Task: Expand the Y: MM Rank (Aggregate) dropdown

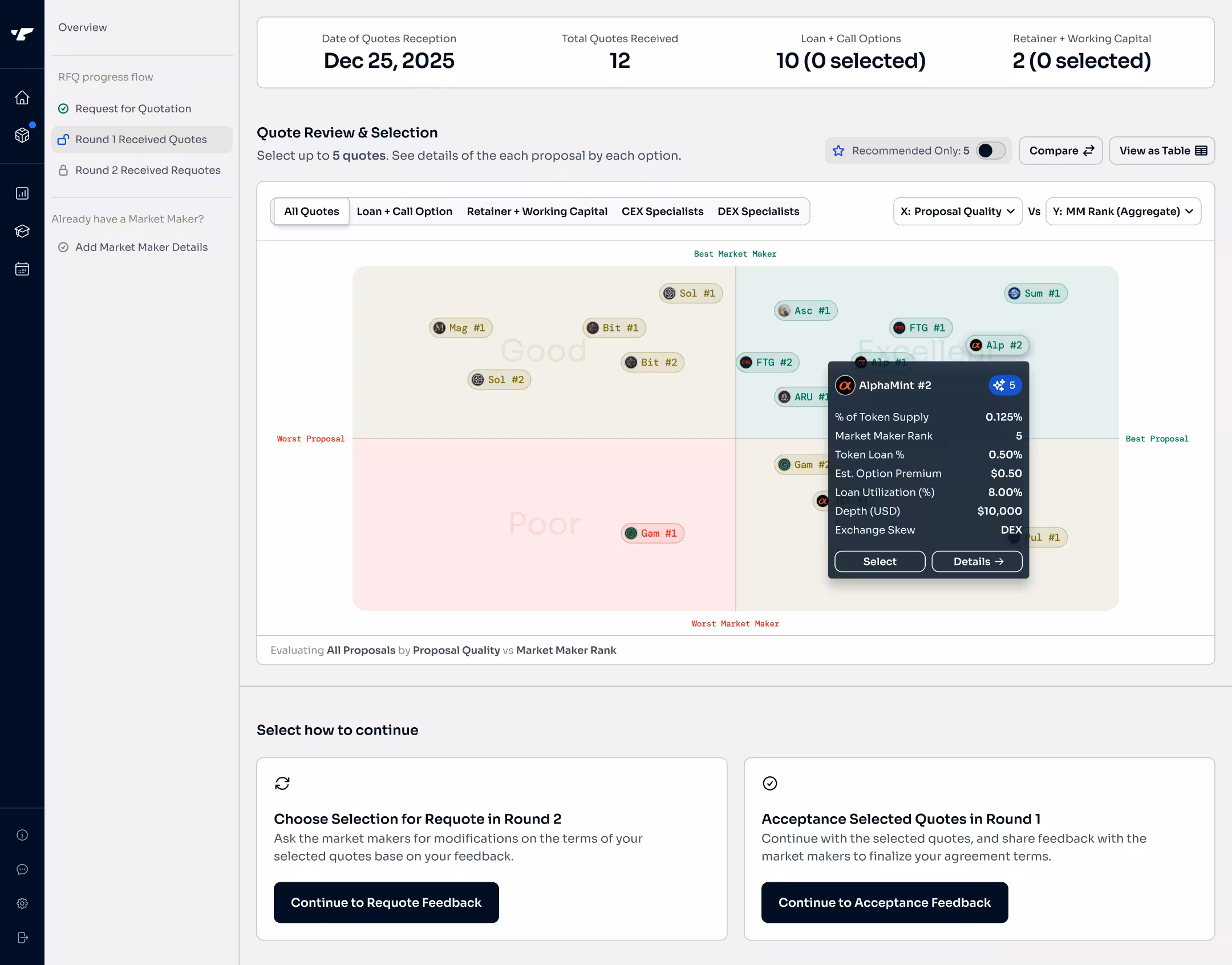Action: pos(1122,212)
